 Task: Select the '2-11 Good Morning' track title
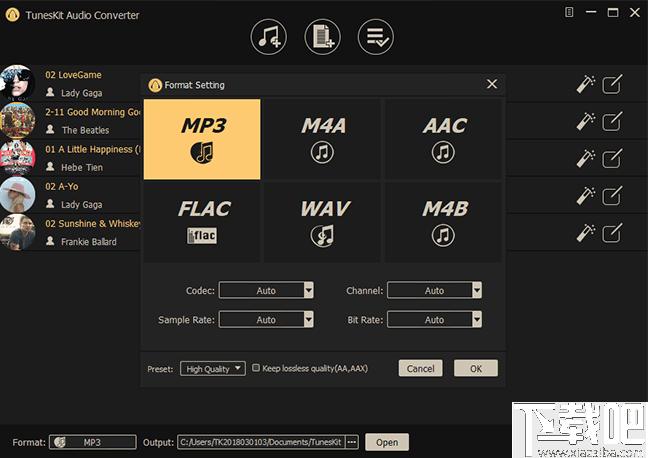point(93,112)
